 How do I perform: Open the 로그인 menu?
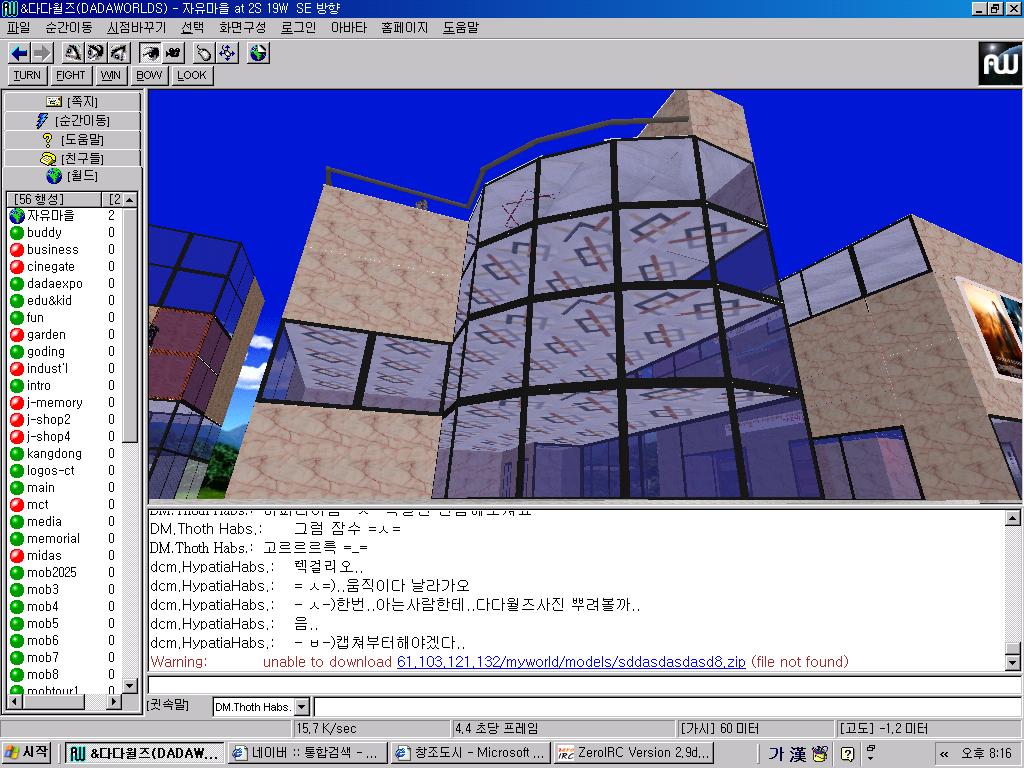pyautogui.click(x=298, y=28)
